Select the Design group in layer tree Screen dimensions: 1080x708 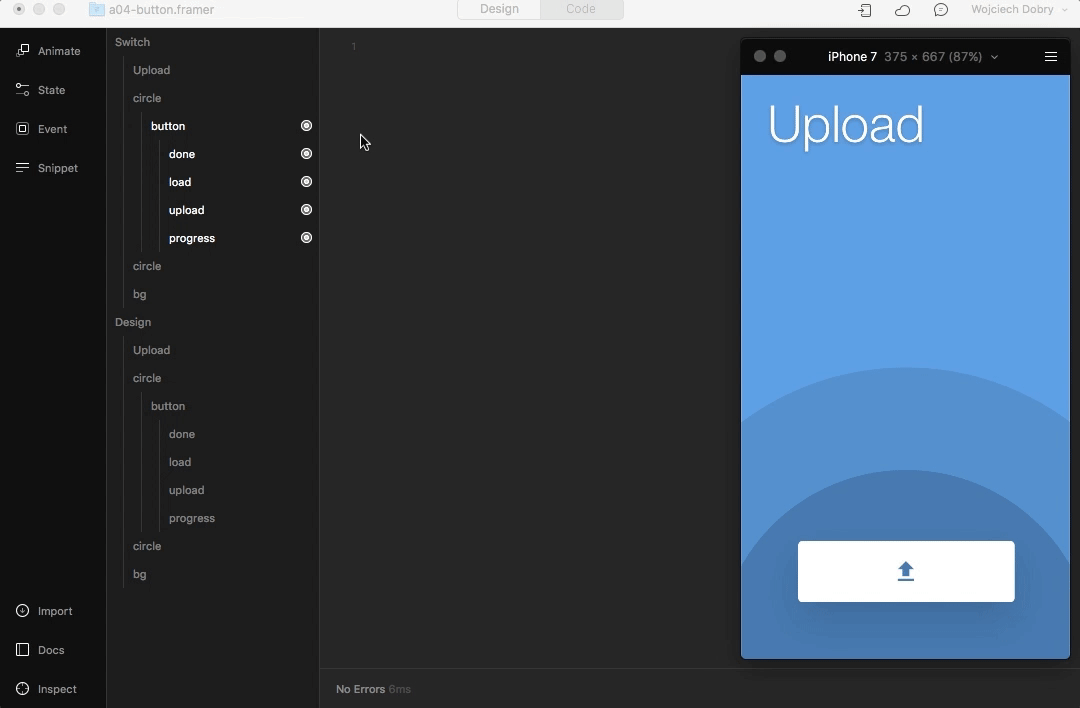(133, 322)
